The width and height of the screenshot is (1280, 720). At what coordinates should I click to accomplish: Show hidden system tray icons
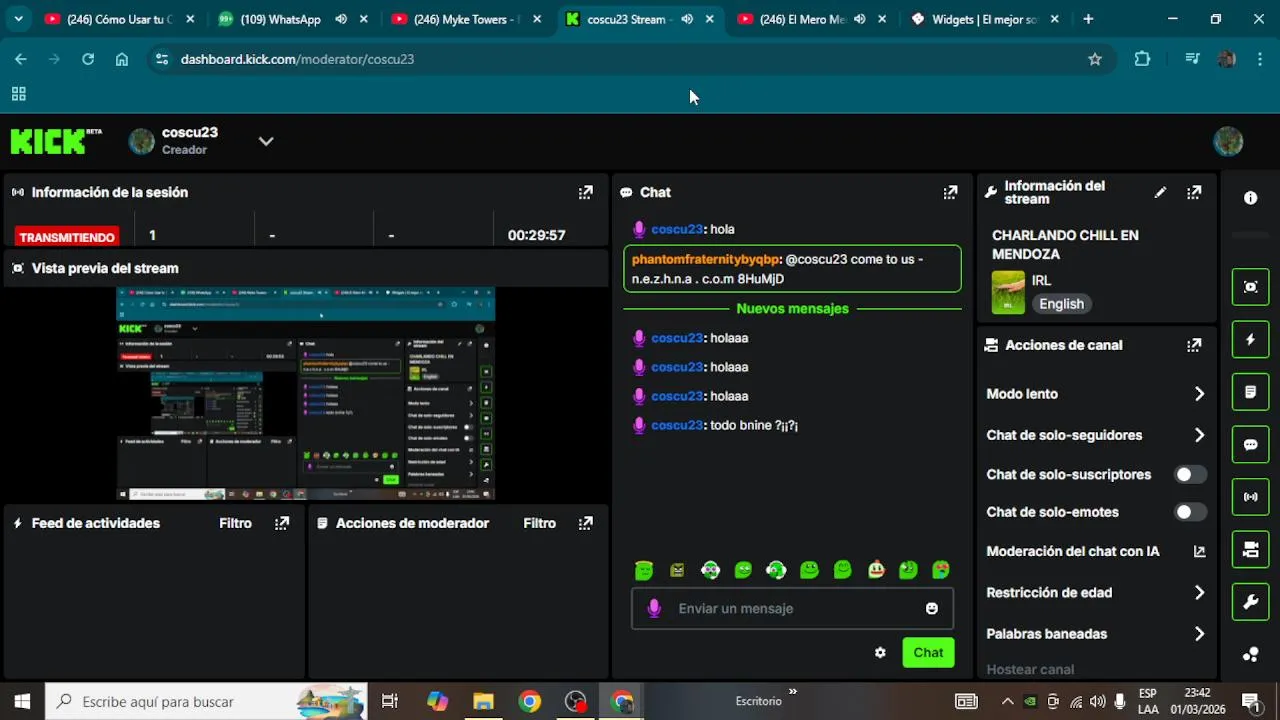coord(1007,701)
